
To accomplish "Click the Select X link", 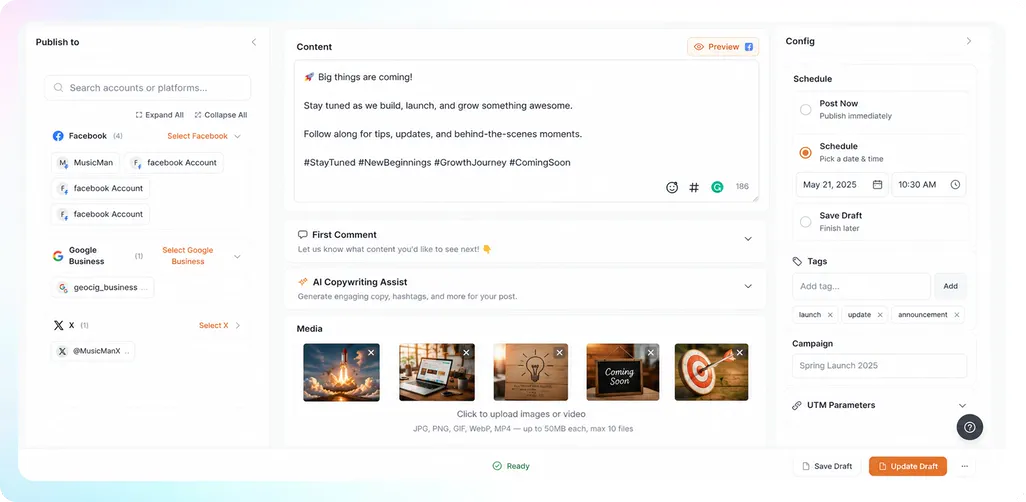I will click(214, 325).
